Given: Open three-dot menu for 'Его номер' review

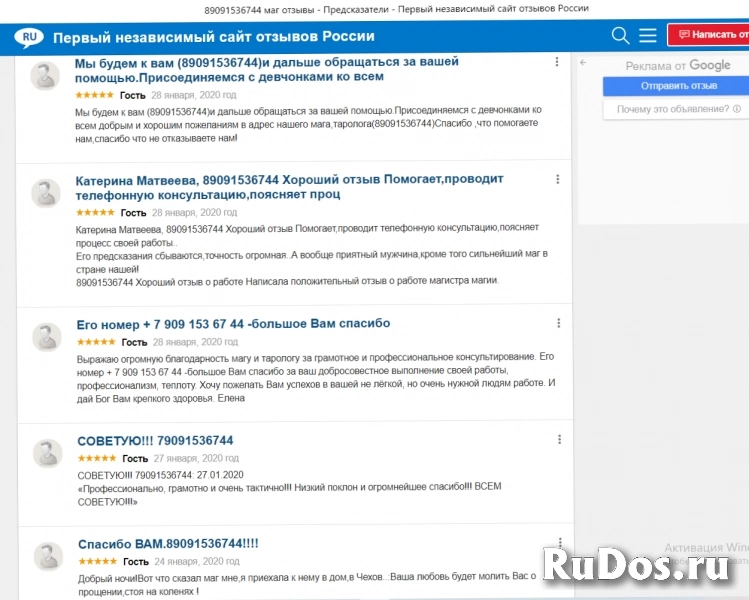Looking at the screenshot, I should (557, 324).
